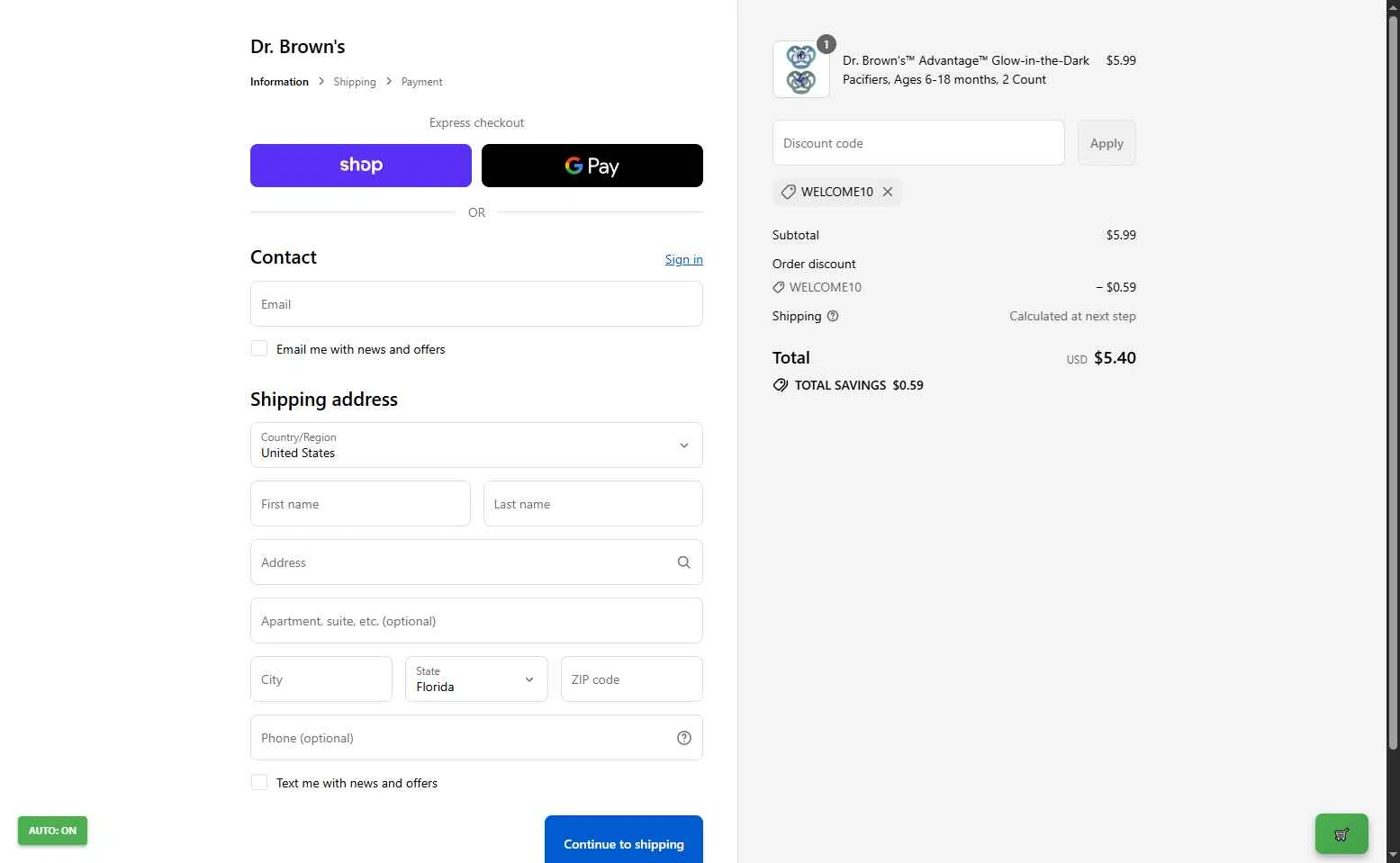Remove the WELCOME10 discount code
1400x863 pixels.
pos(888,192)
